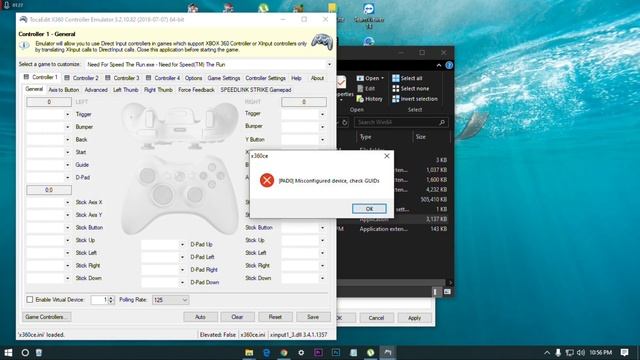Screen dimensions: 640x360
Task: Open the Action Center notification icon
Action: click(624, 352)
